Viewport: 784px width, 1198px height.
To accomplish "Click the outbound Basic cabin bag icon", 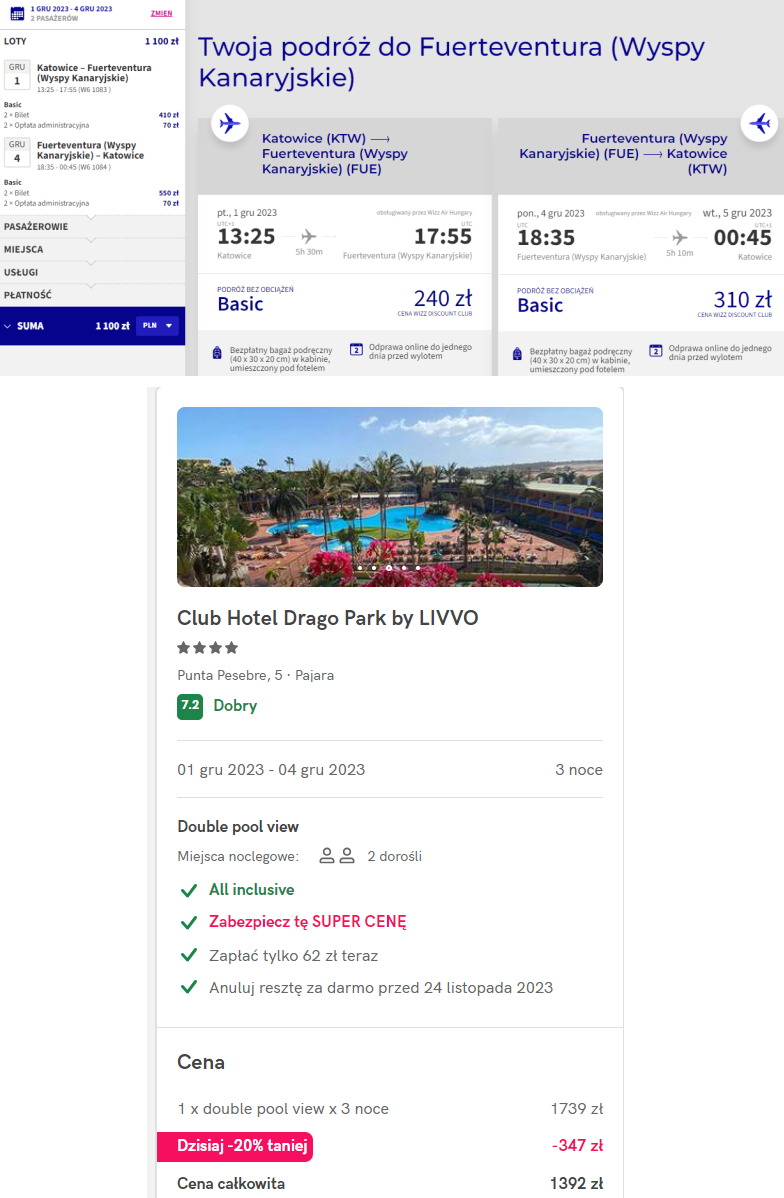I will point(217,353).
